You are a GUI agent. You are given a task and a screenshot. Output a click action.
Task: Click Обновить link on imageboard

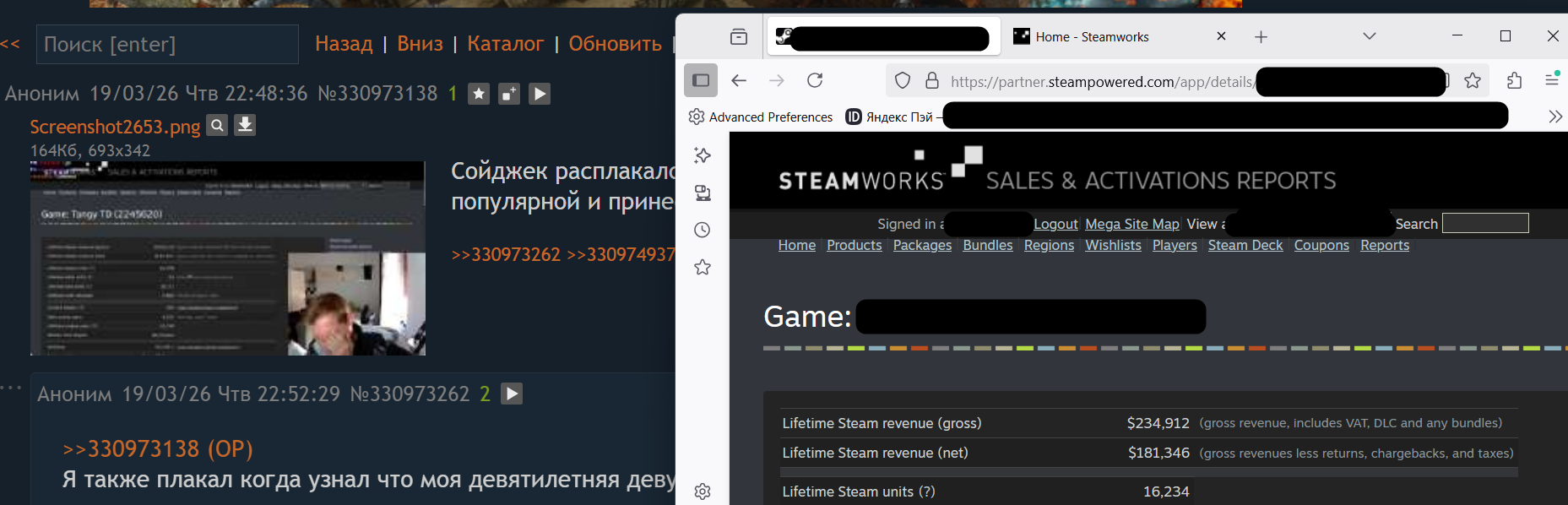[x=615, y=44]
